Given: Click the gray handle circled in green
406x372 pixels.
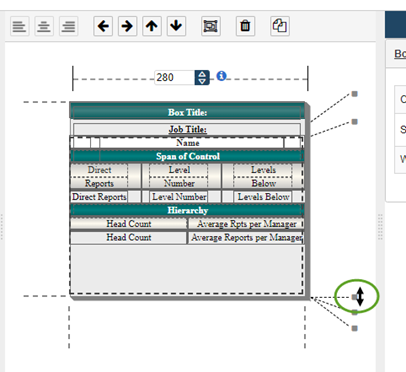Looking at the screenshot, I should 354,297.
